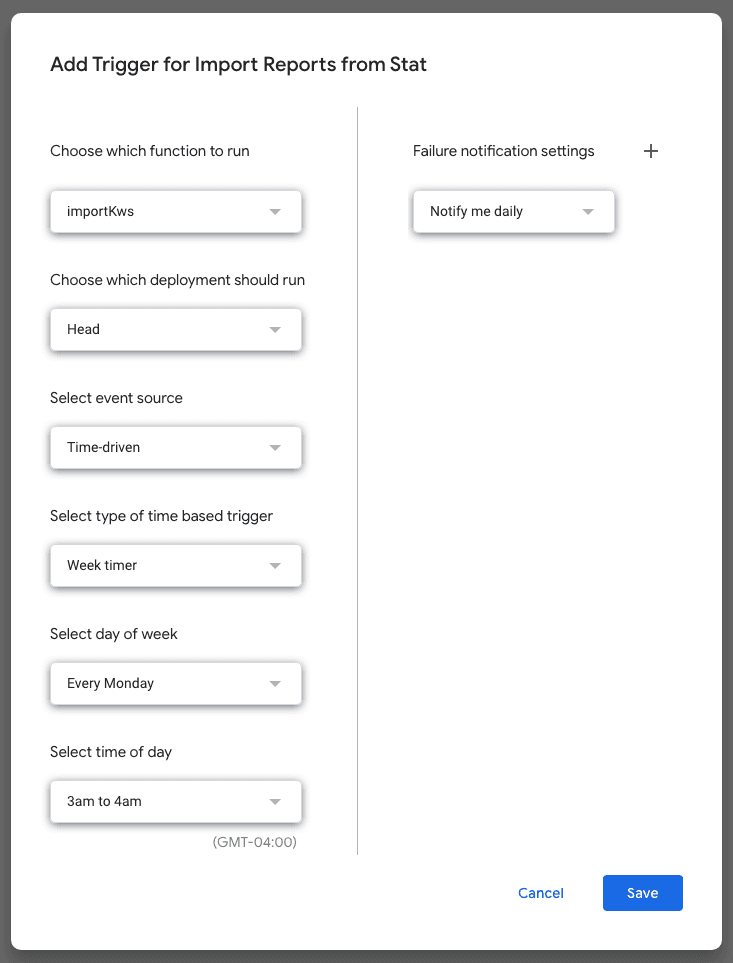
Task: Click the Add Trigger dialog title
Action: point(238,65)
